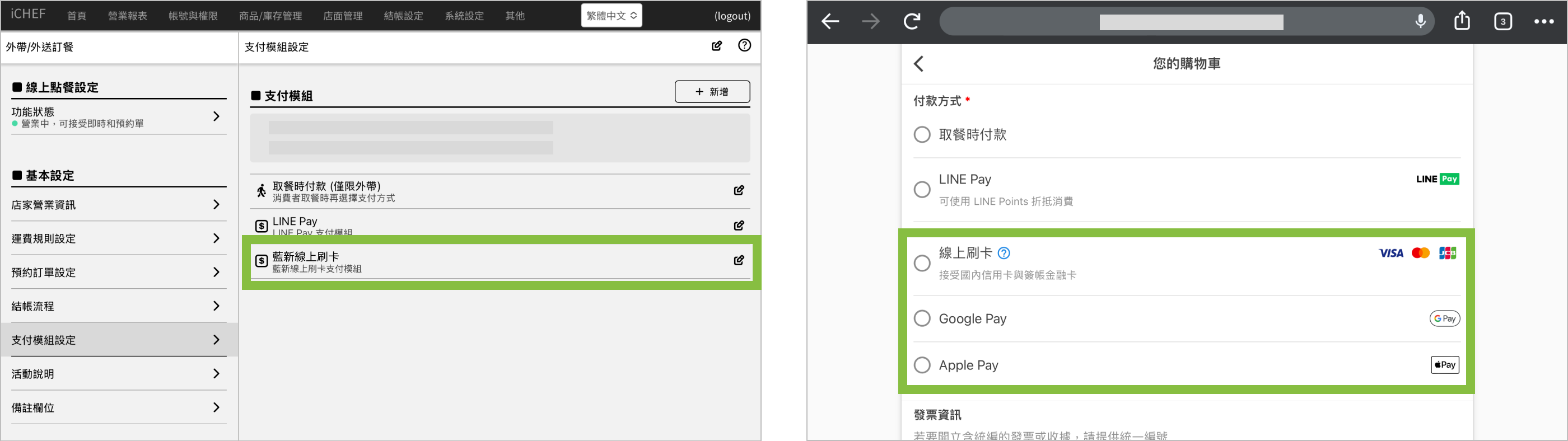This screenshot has height=441, width=1568.
Task: Click the logout link
Action: pos(732,16)
